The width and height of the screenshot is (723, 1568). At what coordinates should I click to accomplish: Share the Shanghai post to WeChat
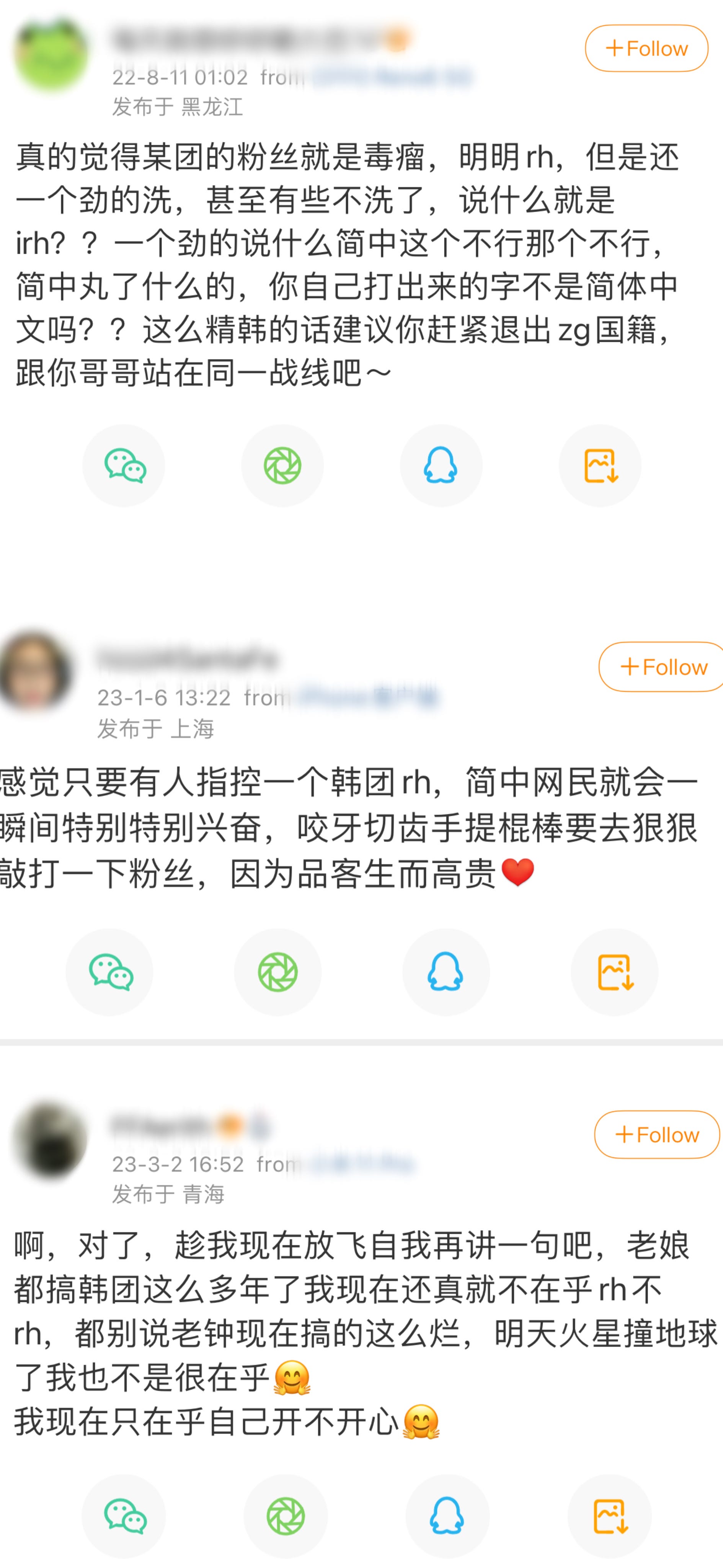[x=109, y=972]
